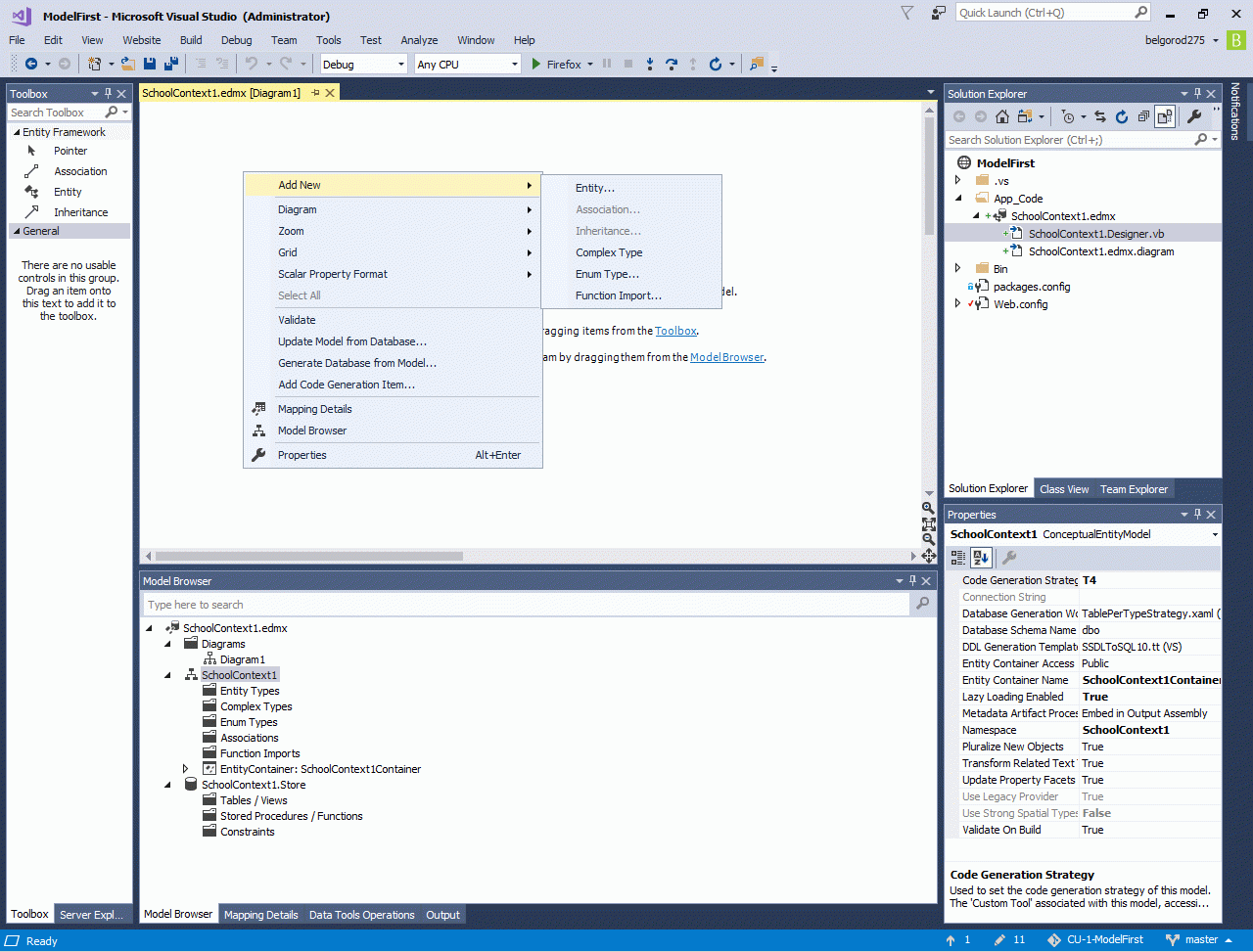1253x952 pixels.
Task: Click the Toolbox hyperlink in the diagram
Action: tap(675, 331)
